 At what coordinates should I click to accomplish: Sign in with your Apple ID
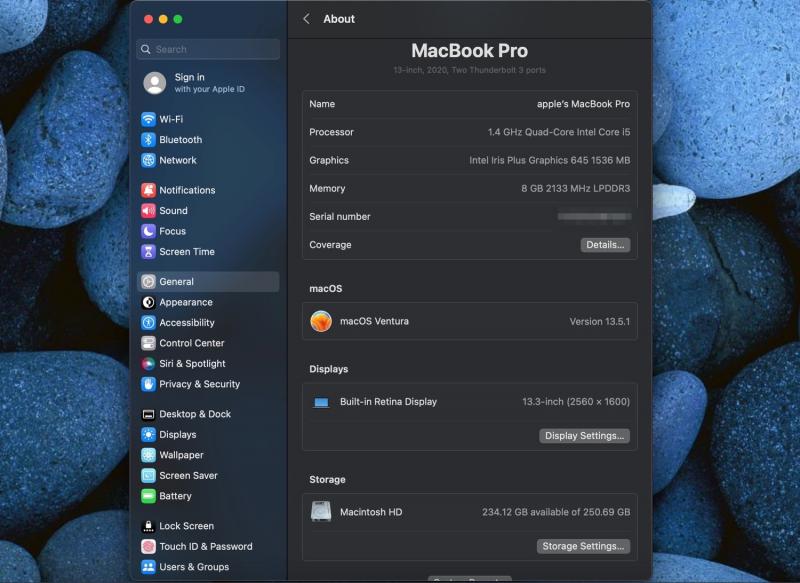pyautogui.click(x=209, y=83)
